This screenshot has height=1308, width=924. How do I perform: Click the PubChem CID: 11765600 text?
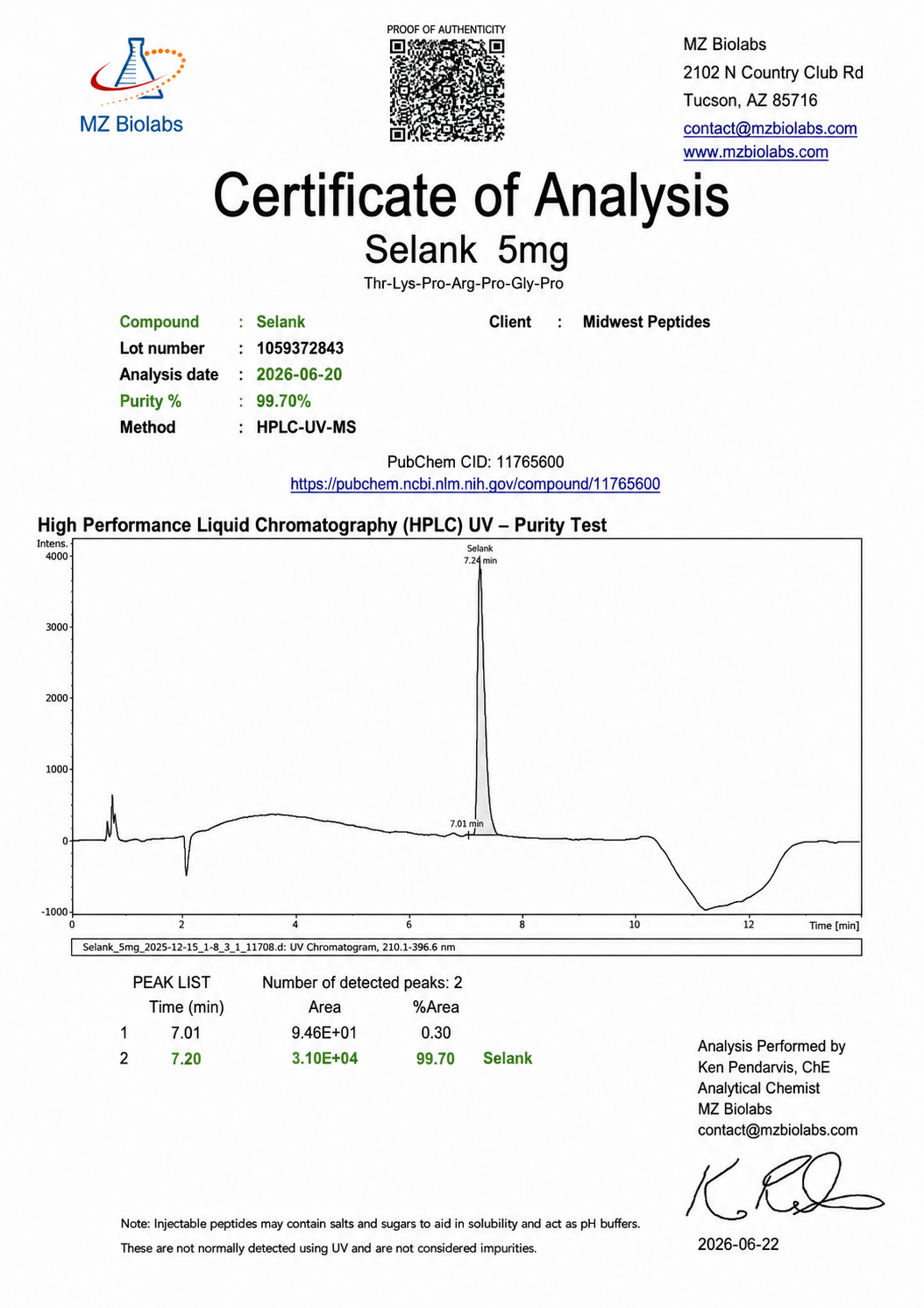(x=475, y=462)
